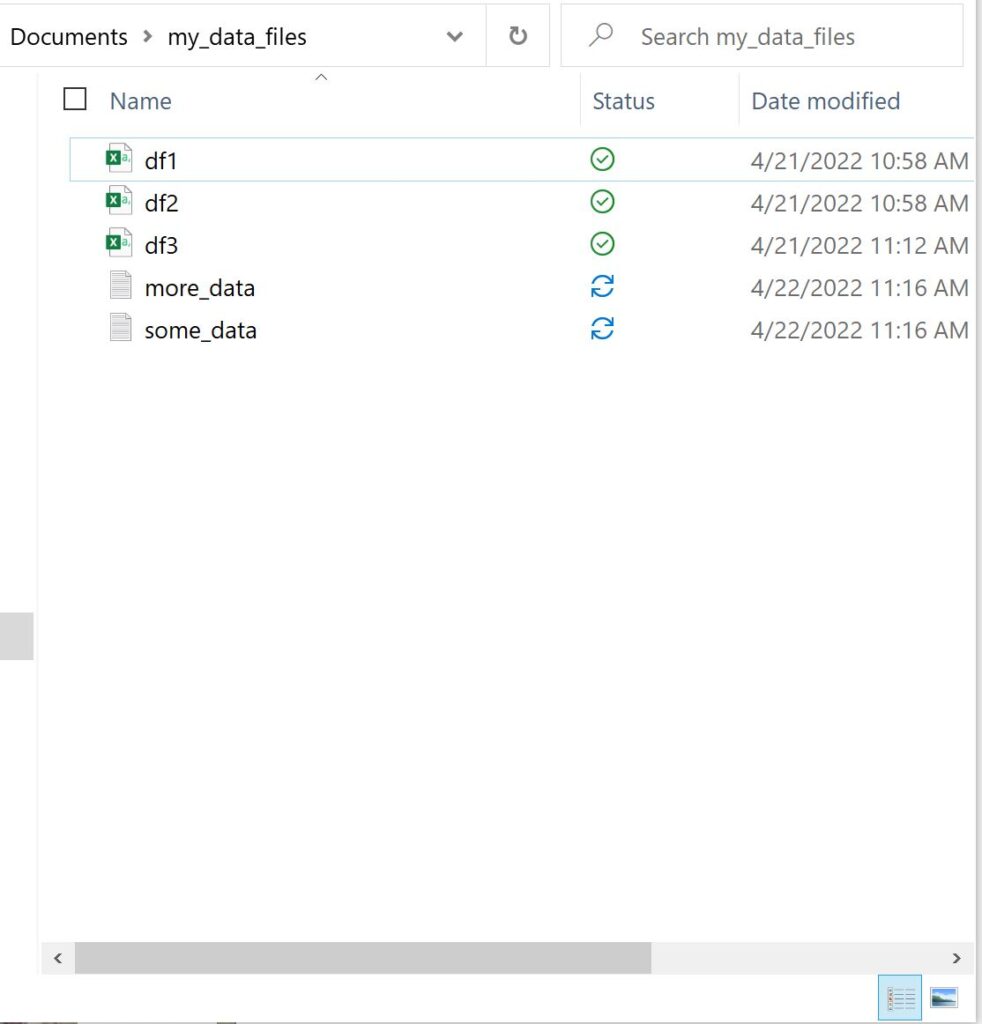Open the df3 Excel file icon
This screenshot has width=982, height=1024.
(x=119, y=244)
